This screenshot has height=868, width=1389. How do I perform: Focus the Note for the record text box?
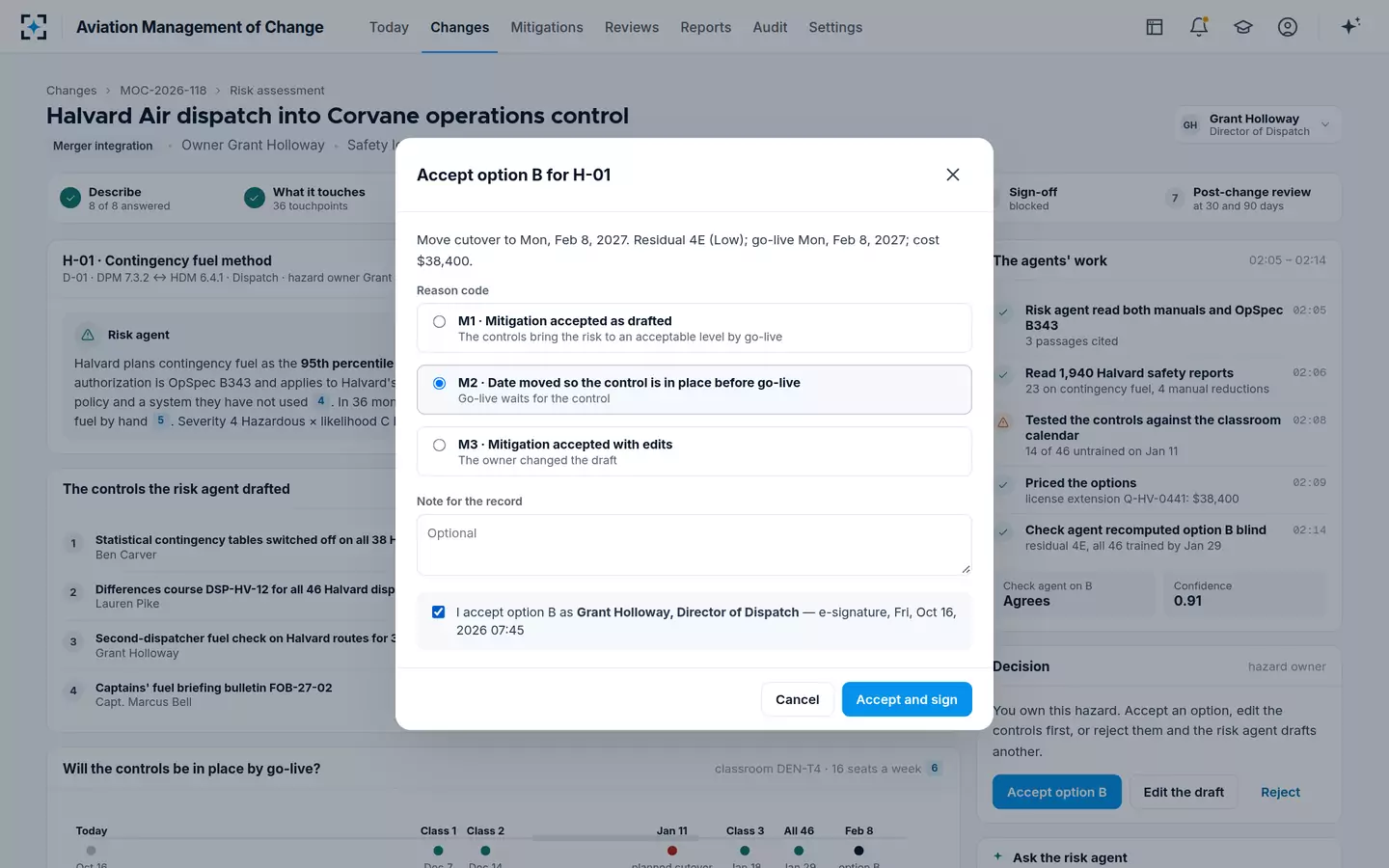(694, 544)
